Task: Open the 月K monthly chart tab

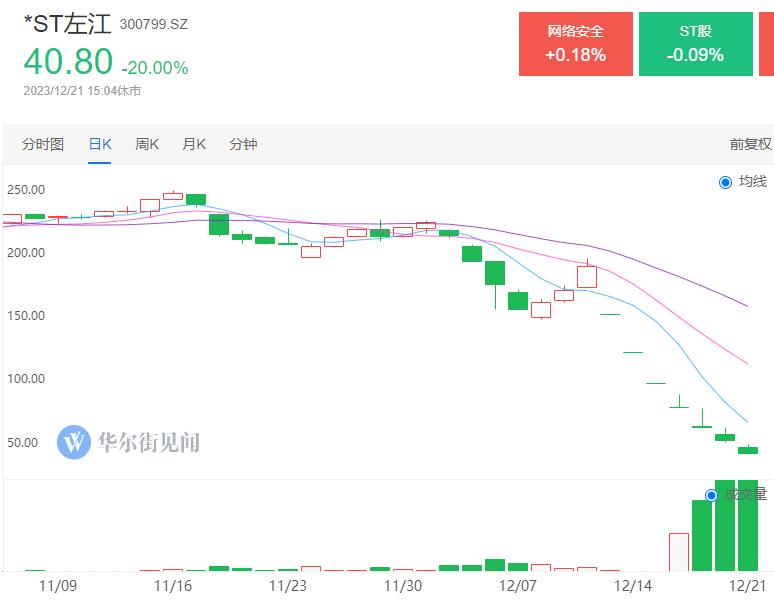Action: 194,144
